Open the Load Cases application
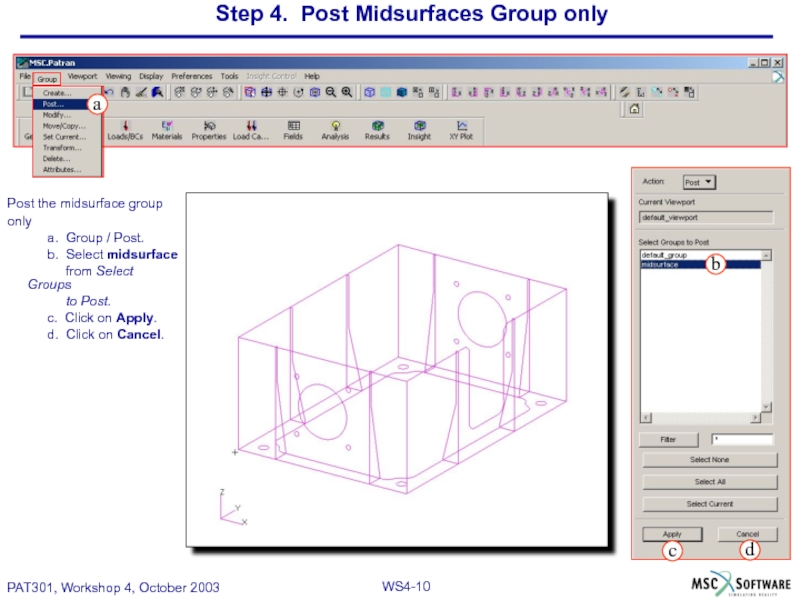The width and height of the screenshot is (800, 600). pyautogui.click(x=251, y=131)
